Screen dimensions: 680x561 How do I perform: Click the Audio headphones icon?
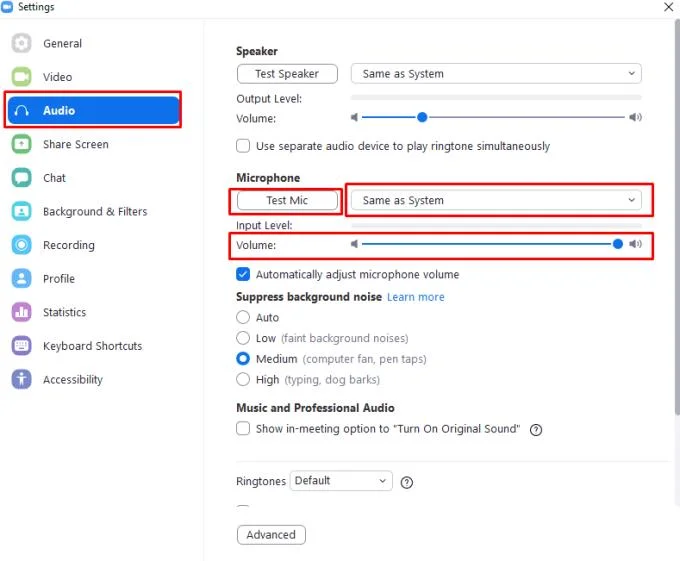(x=21, y=111)
